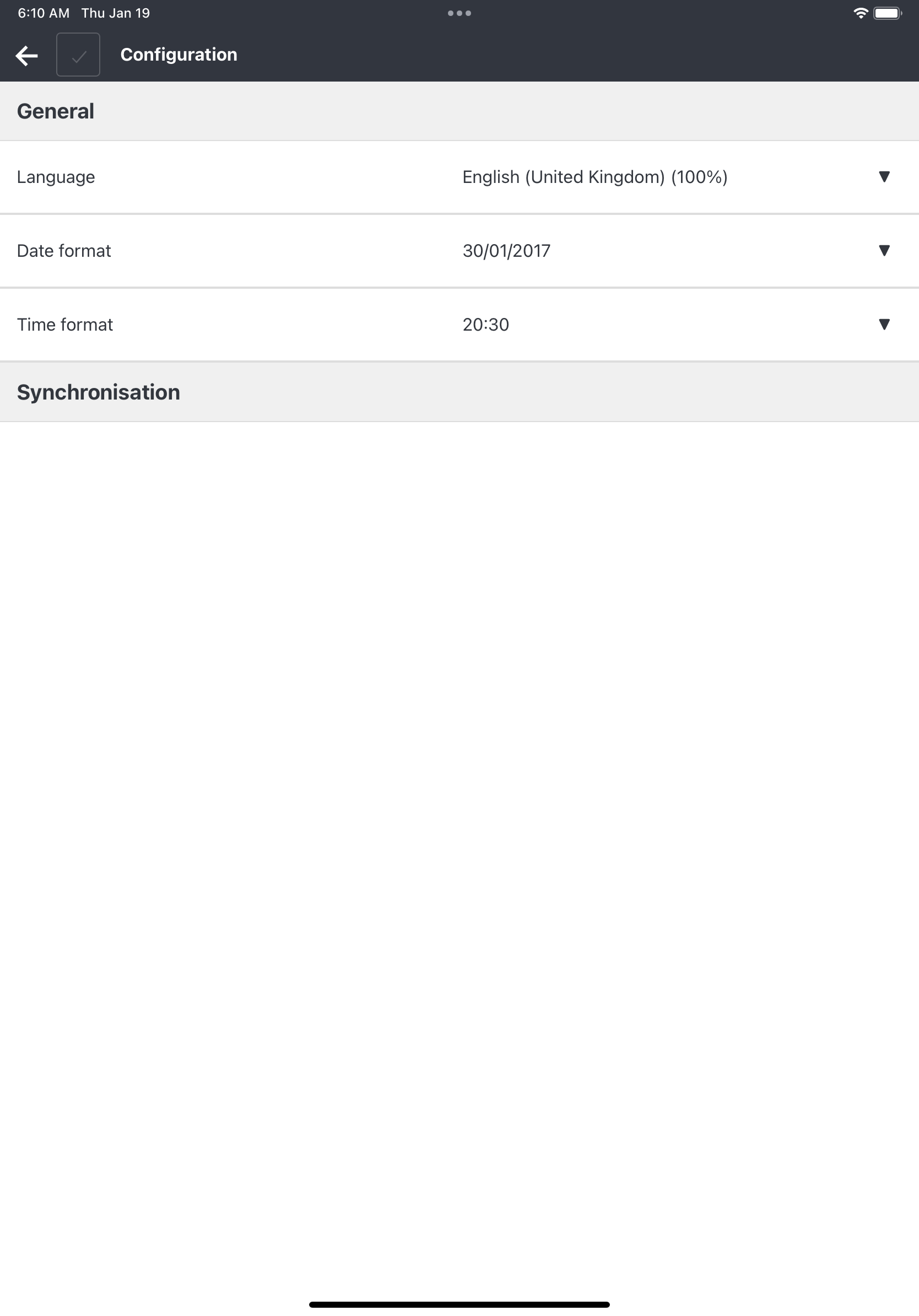Viewport: 919px width, 1316px height.
Task: Select the Synchronisation section header
Action: click(99, 391)
